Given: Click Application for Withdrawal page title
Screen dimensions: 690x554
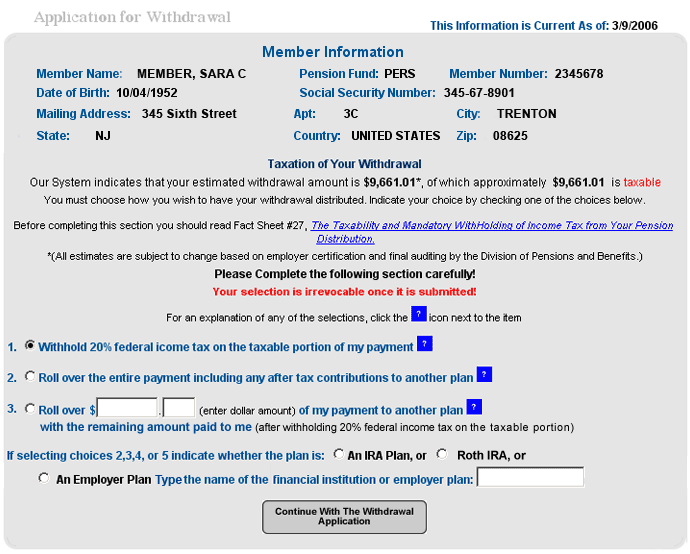Looking at the screenshot, I should (132, 17).
